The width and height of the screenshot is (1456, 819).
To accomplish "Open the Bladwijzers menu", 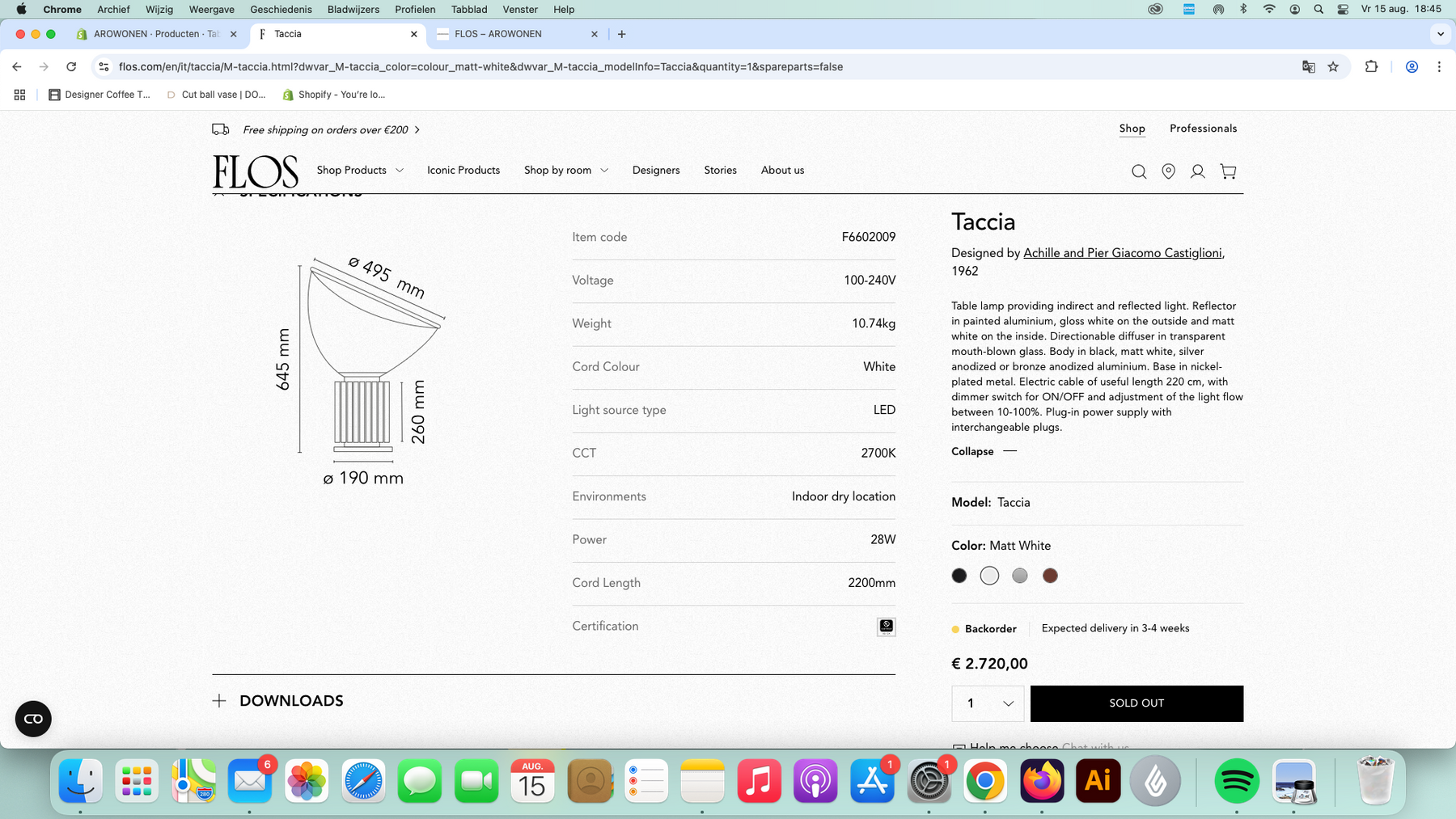I will pyautogui.click(x=353, y=10).
